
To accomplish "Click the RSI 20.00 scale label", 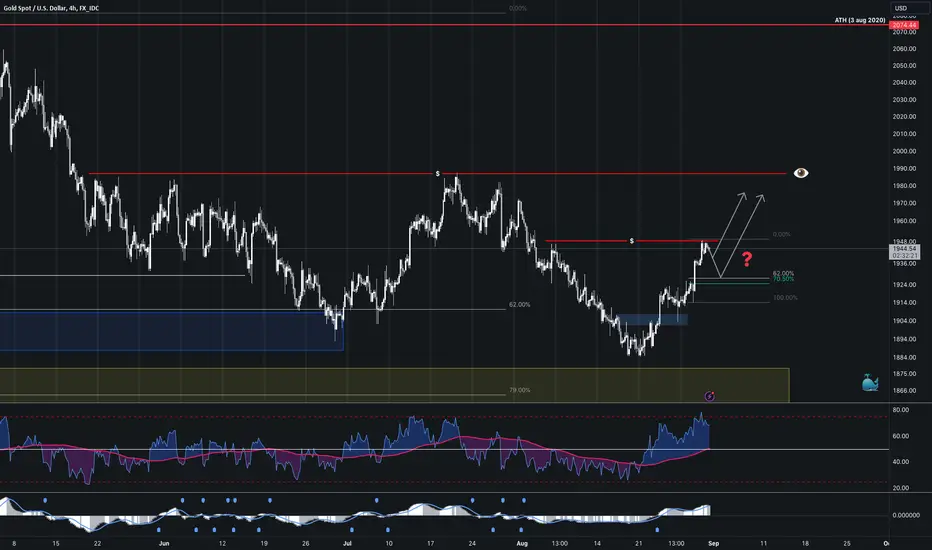I will point(900,488).
